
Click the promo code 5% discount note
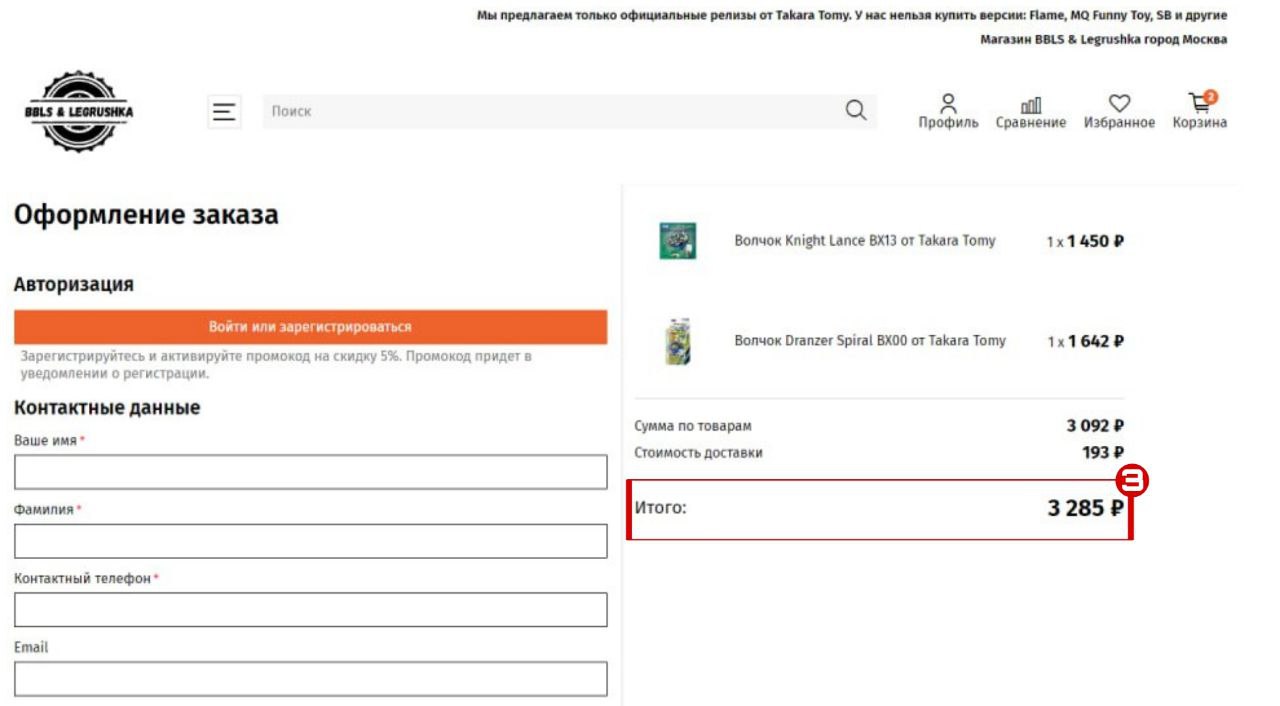276,365
